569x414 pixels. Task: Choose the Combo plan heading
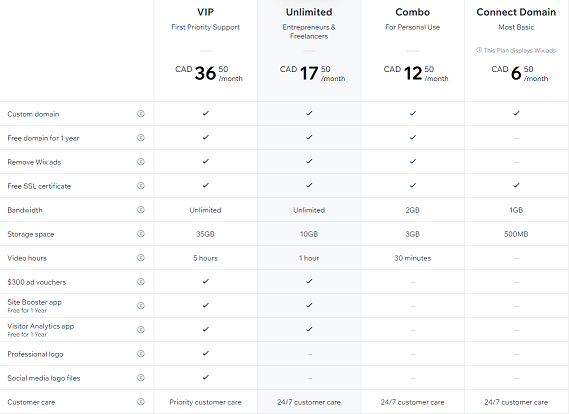click(x=413, y=12)
